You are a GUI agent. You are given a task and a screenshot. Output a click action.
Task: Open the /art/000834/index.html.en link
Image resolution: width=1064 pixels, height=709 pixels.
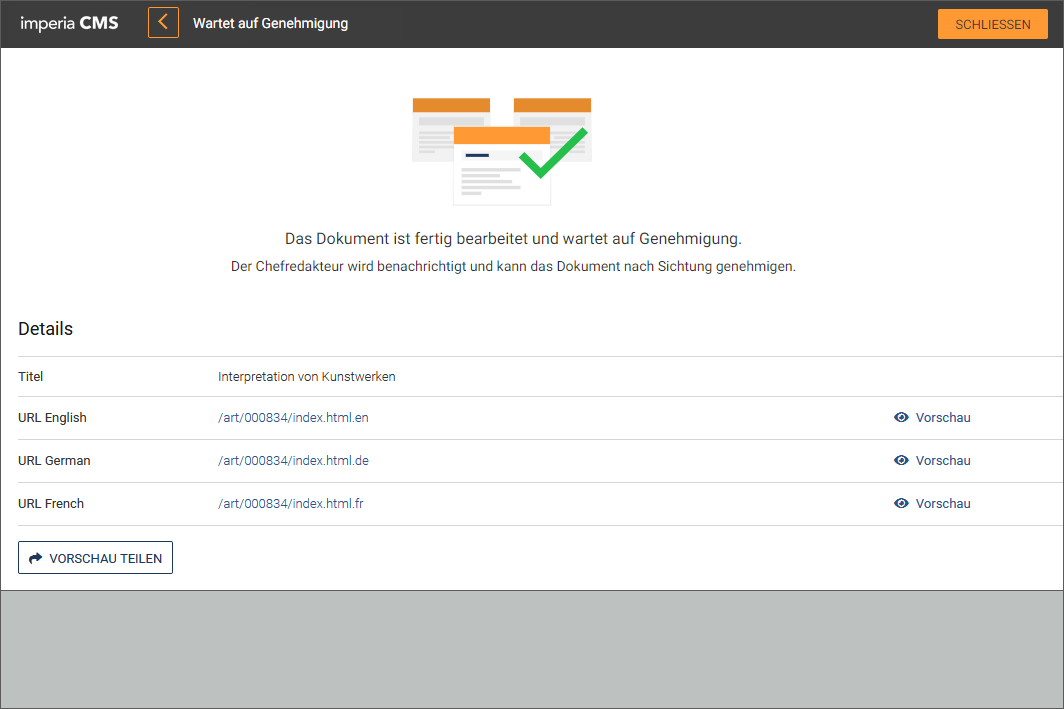[x=293, y=417]
